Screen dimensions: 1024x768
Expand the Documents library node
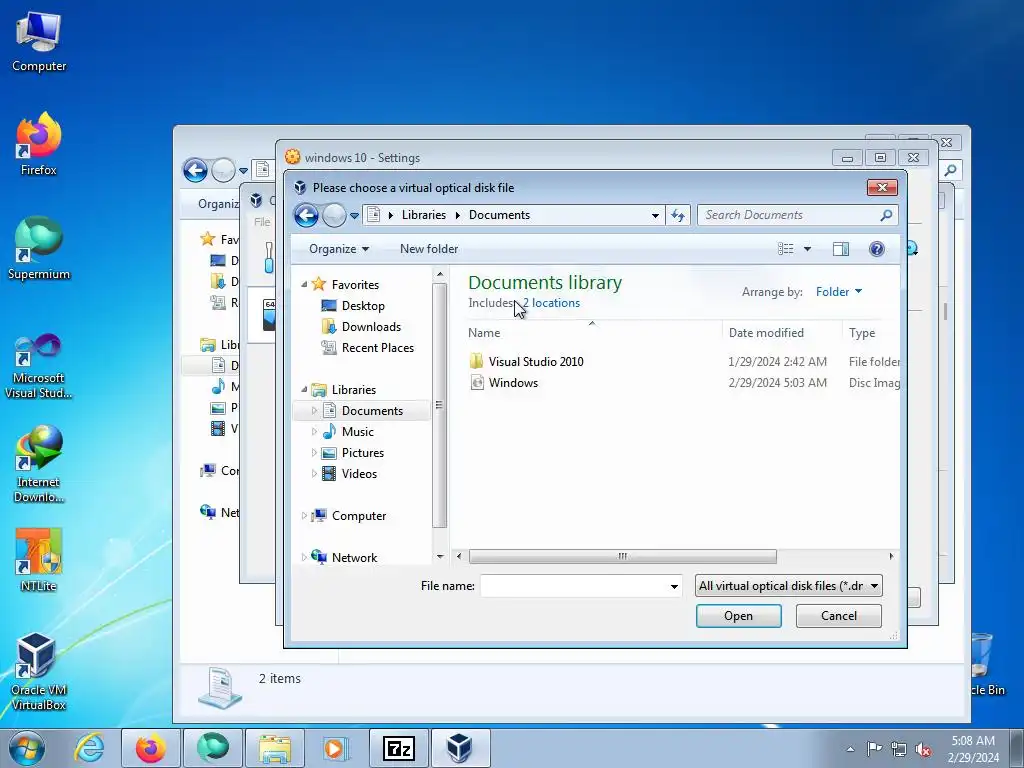click(314, 411)
